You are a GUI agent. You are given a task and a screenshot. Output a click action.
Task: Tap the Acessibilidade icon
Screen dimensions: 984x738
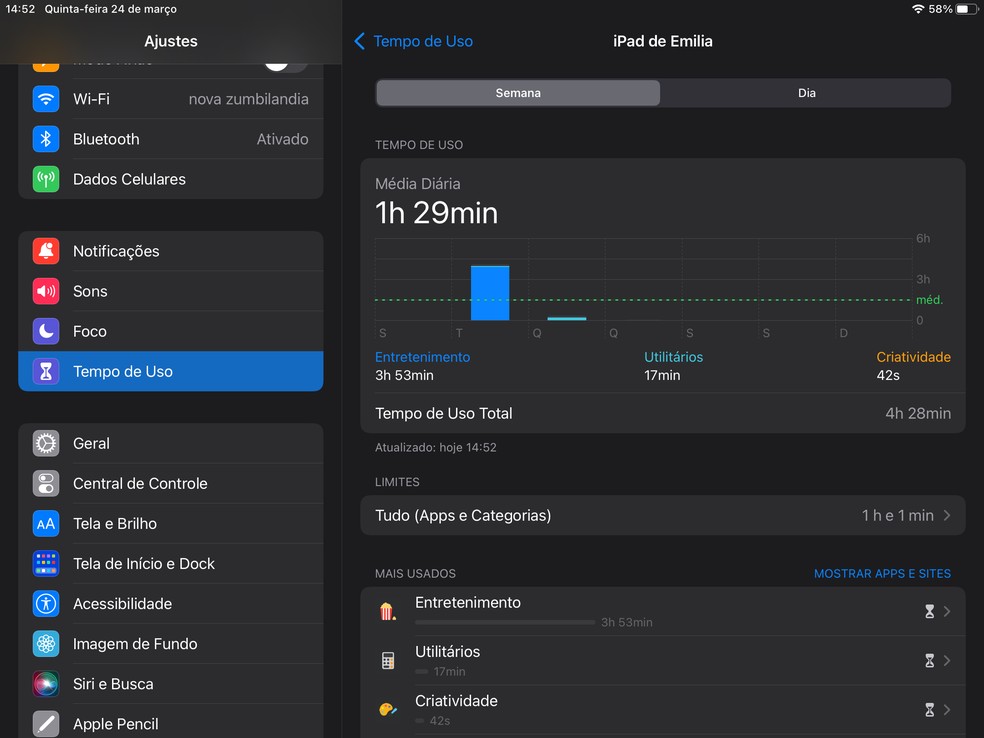(46, 604)
